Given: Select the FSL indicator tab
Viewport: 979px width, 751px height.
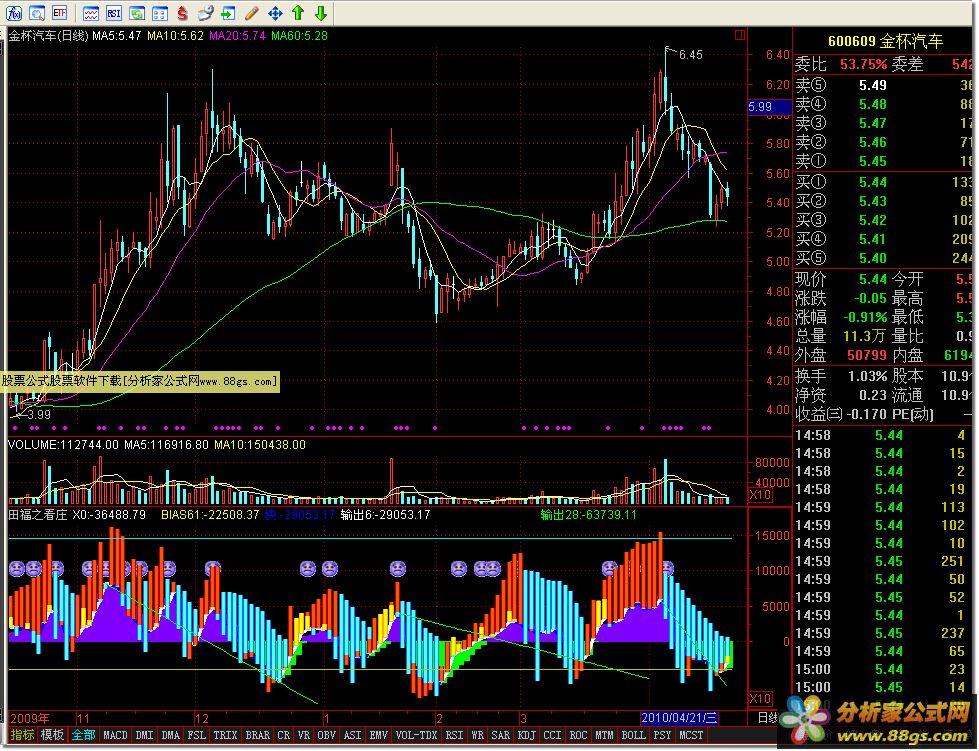Looking at the screenshot, I should click(x=197, y=735).
